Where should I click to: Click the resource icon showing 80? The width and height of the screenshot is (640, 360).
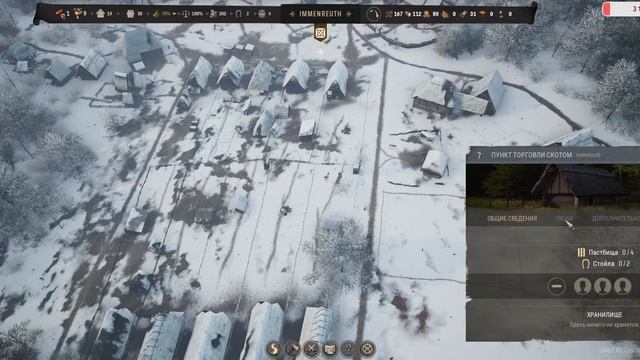(426, 14)
